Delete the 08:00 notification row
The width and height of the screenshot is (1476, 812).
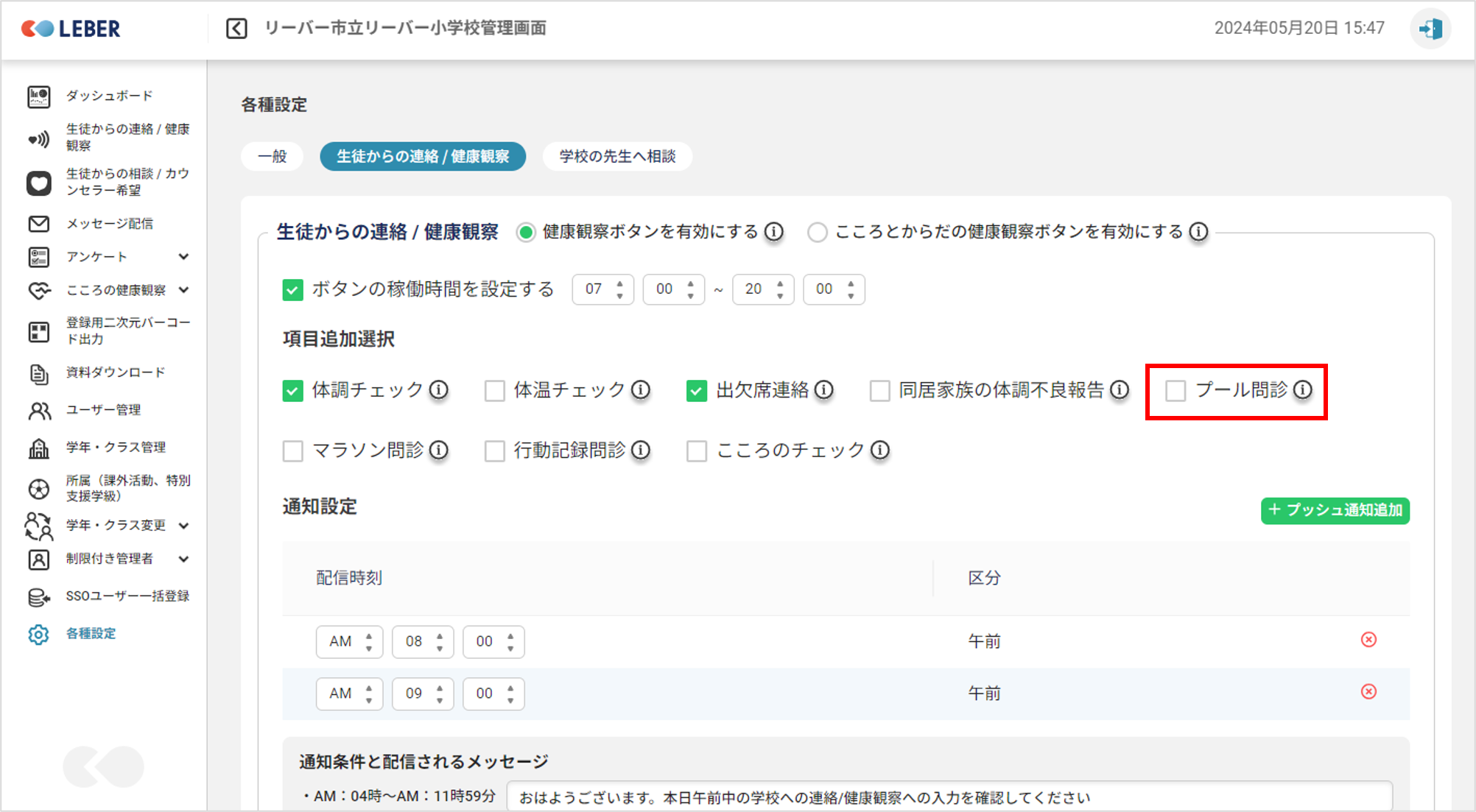[x=1368, y=640]
